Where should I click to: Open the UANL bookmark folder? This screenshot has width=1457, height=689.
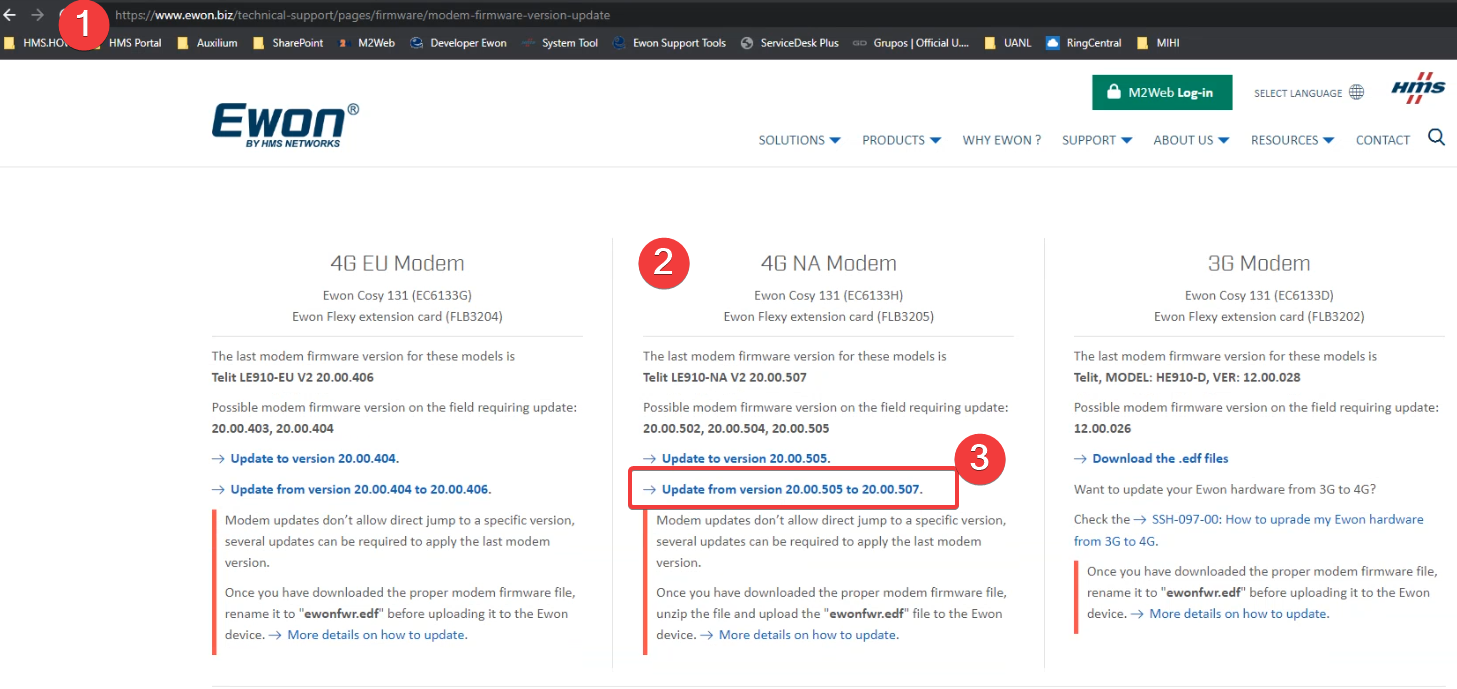pyautogui.click(x=1008, y=43)
